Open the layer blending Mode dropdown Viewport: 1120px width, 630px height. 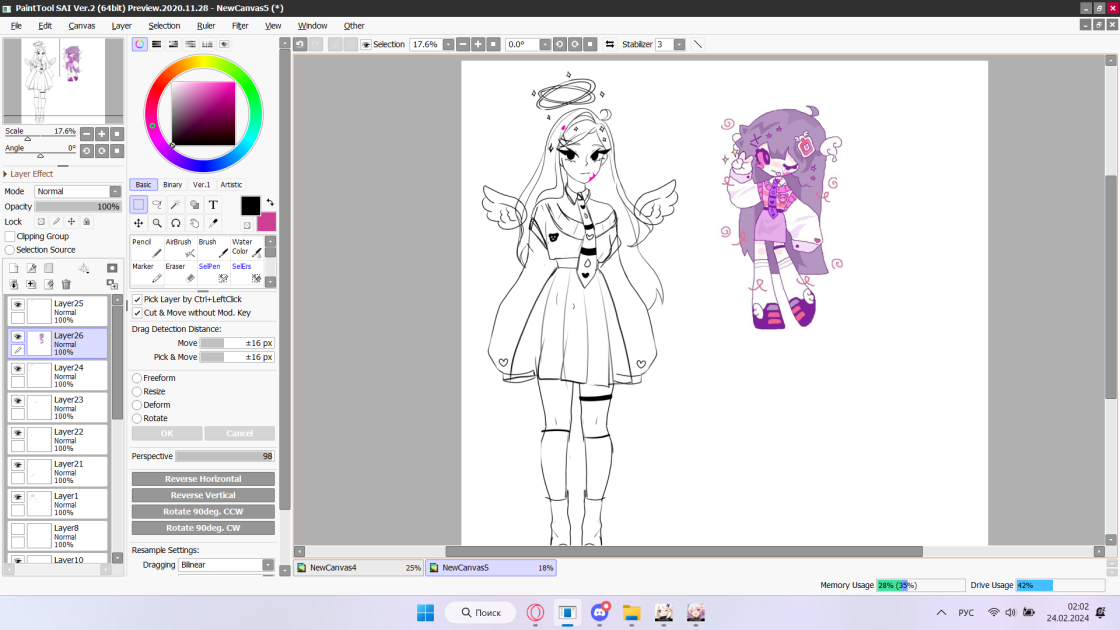115,191
